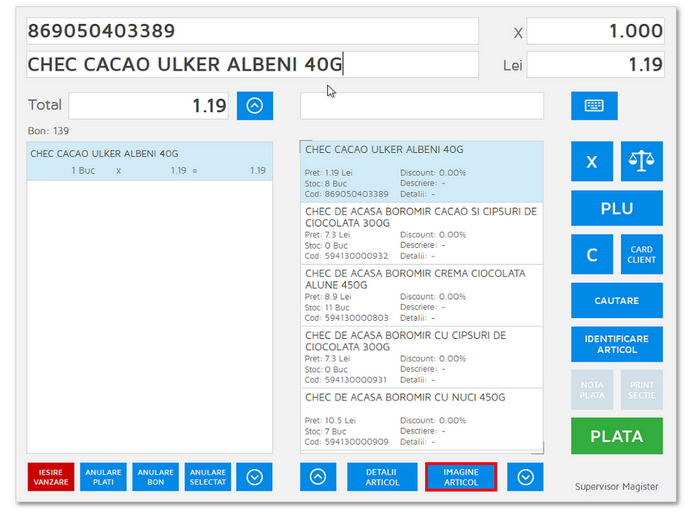The image size is (692, 519).
Task: Click IDENTIFICARE ARTICOL button
Action: 617,344
